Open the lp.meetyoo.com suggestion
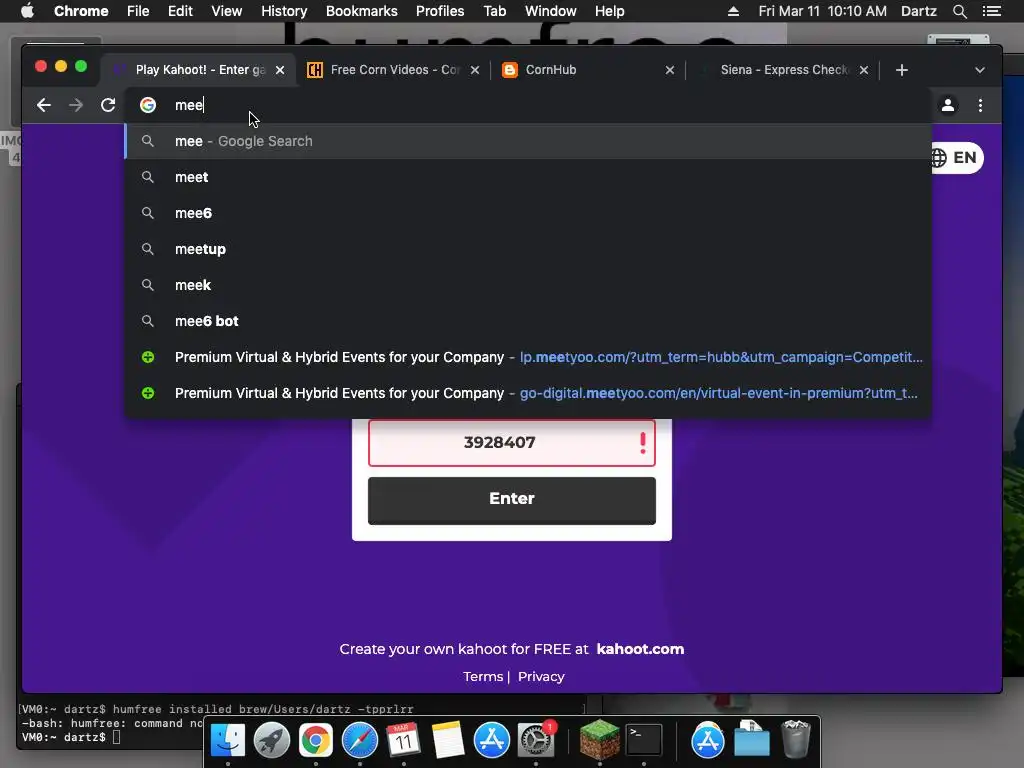Viewport: 1024px width, 768px height. pyautogui.click(x=528, y=357)
